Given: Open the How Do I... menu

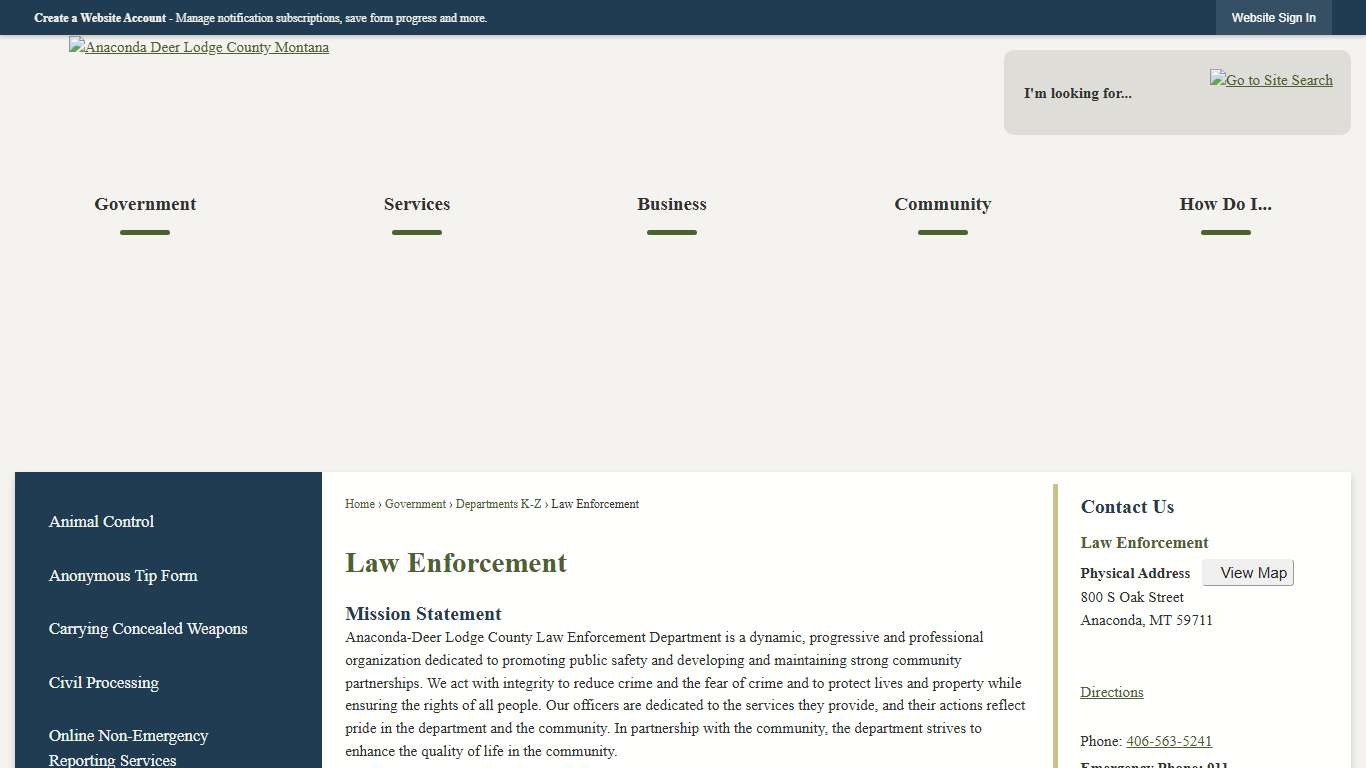Looking at the screenshot, I should (1225, 204).
